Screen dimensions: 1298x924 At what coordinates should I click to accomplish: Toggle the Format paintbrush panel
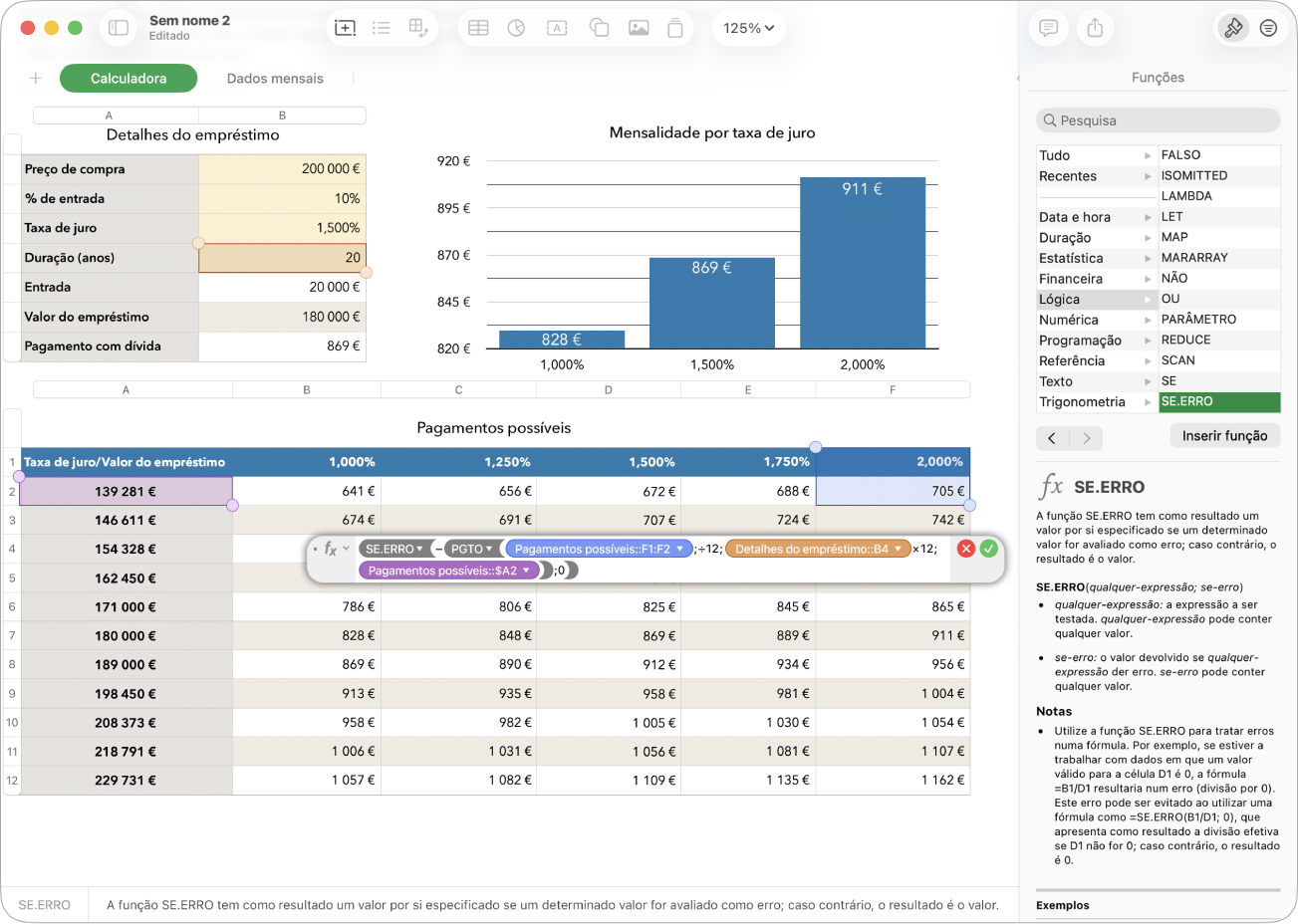pos(1233,28)
